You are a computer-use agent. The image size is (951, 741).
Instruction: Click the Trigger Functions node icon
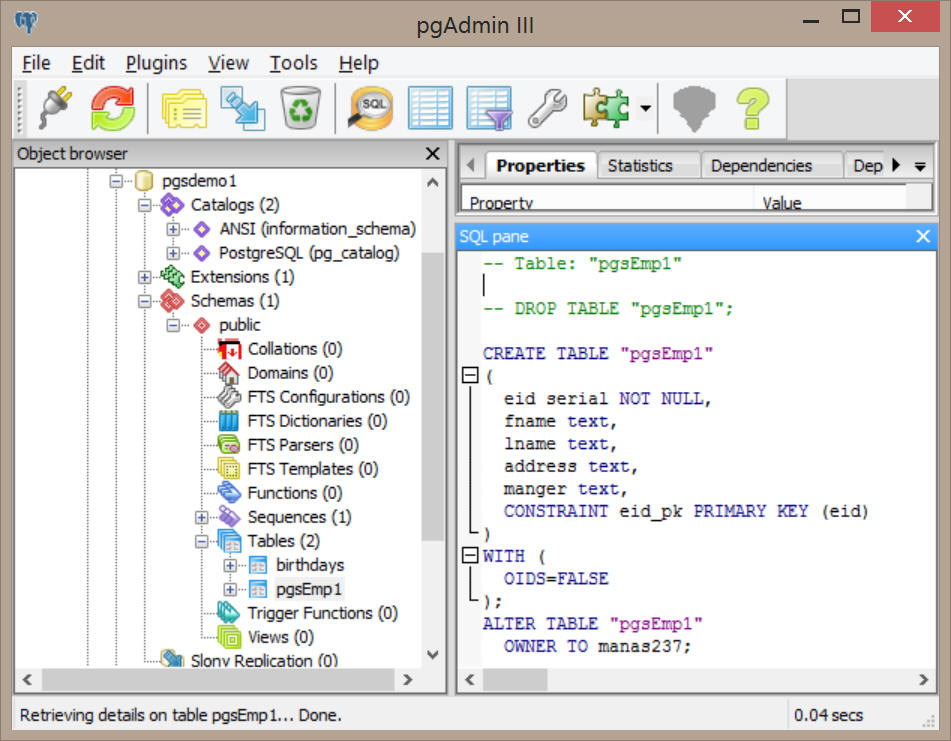(229, 613)
